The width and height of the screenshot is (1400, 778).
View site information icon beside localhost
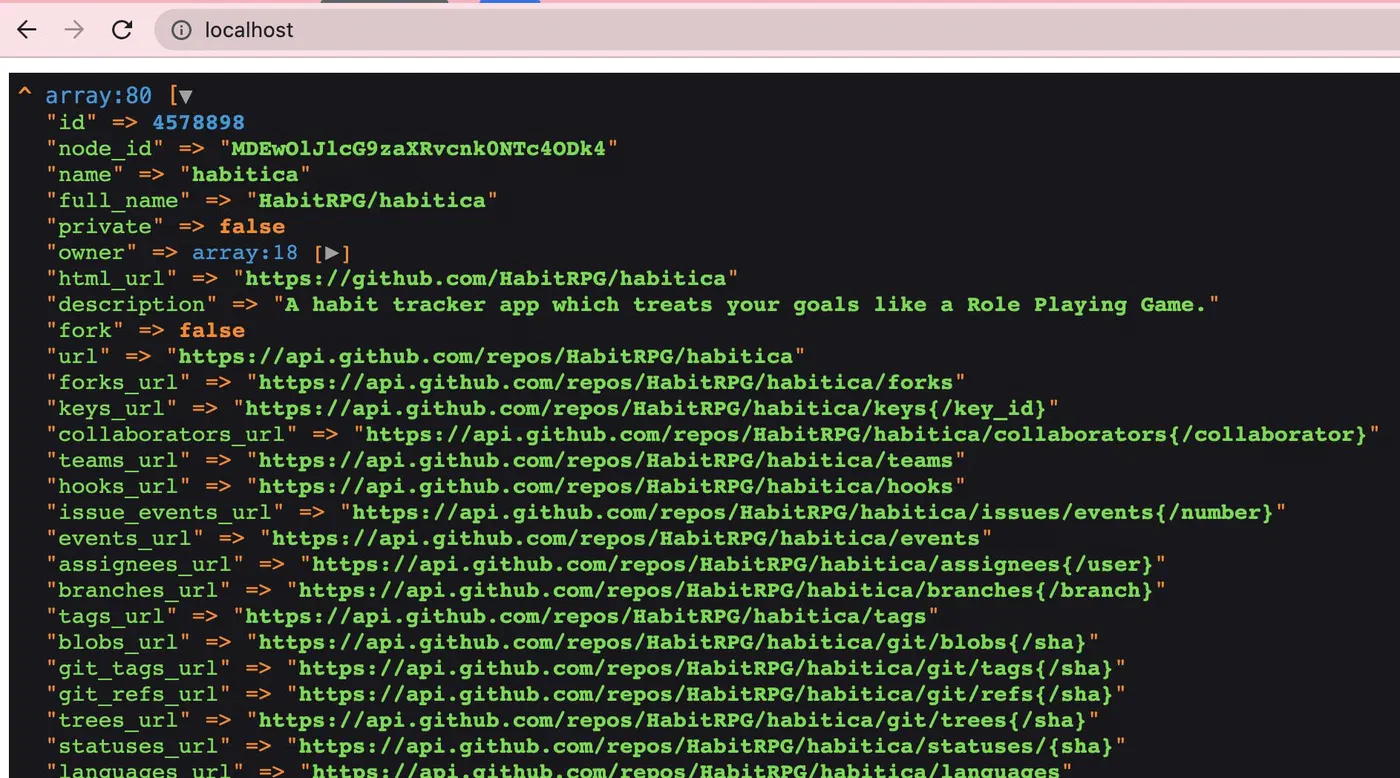181,30
